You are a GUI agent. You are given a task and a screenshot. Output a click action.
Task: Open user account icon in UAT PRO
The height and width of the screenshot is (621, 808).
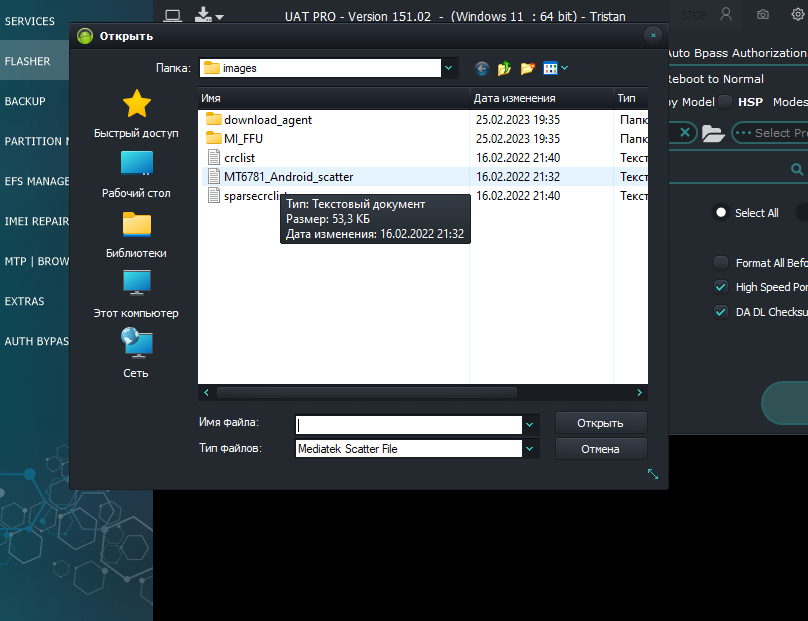[726, 14]
